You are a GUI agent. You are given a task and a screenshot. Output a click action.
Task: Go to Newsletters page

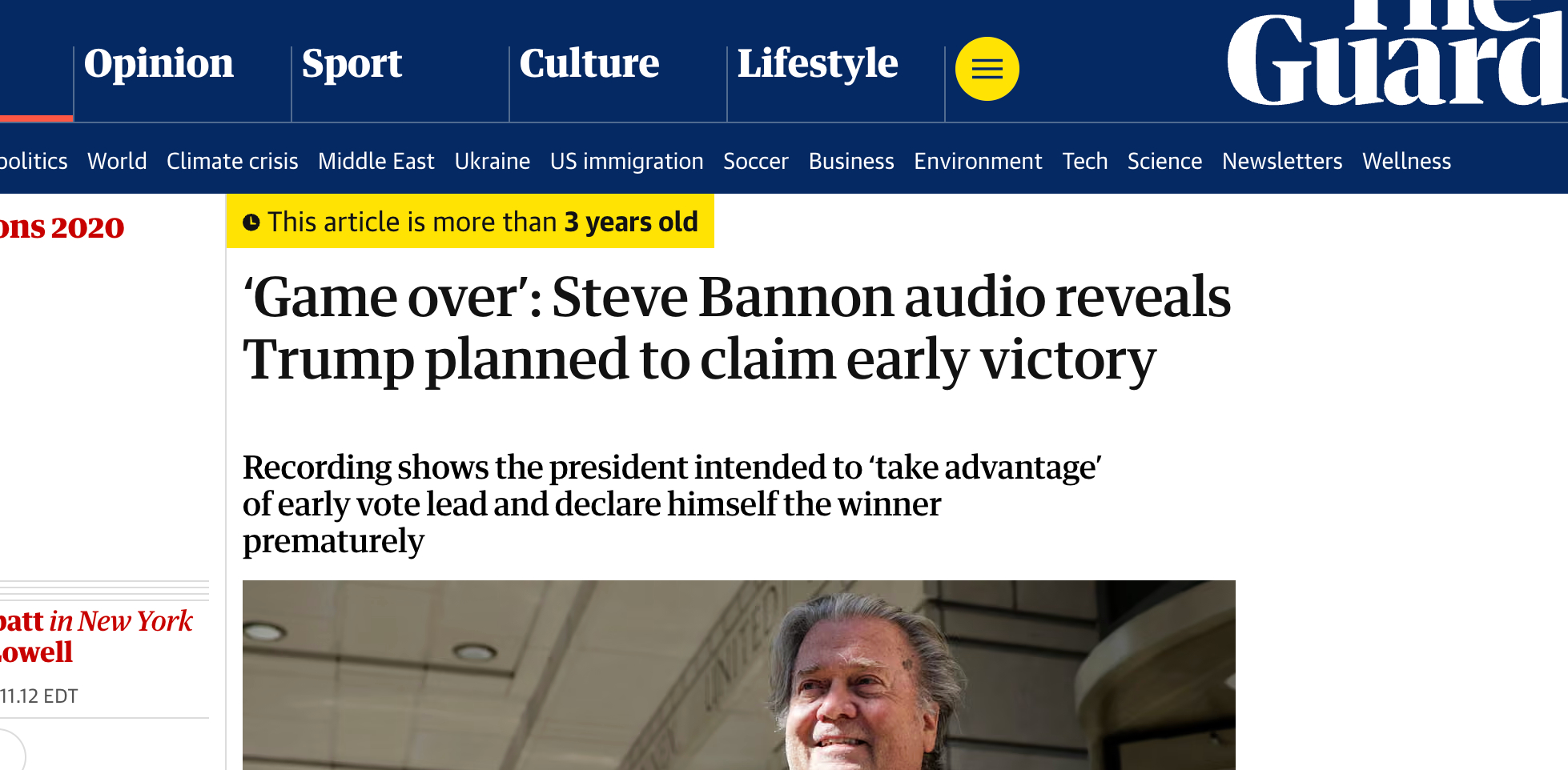click(1281, 162)
